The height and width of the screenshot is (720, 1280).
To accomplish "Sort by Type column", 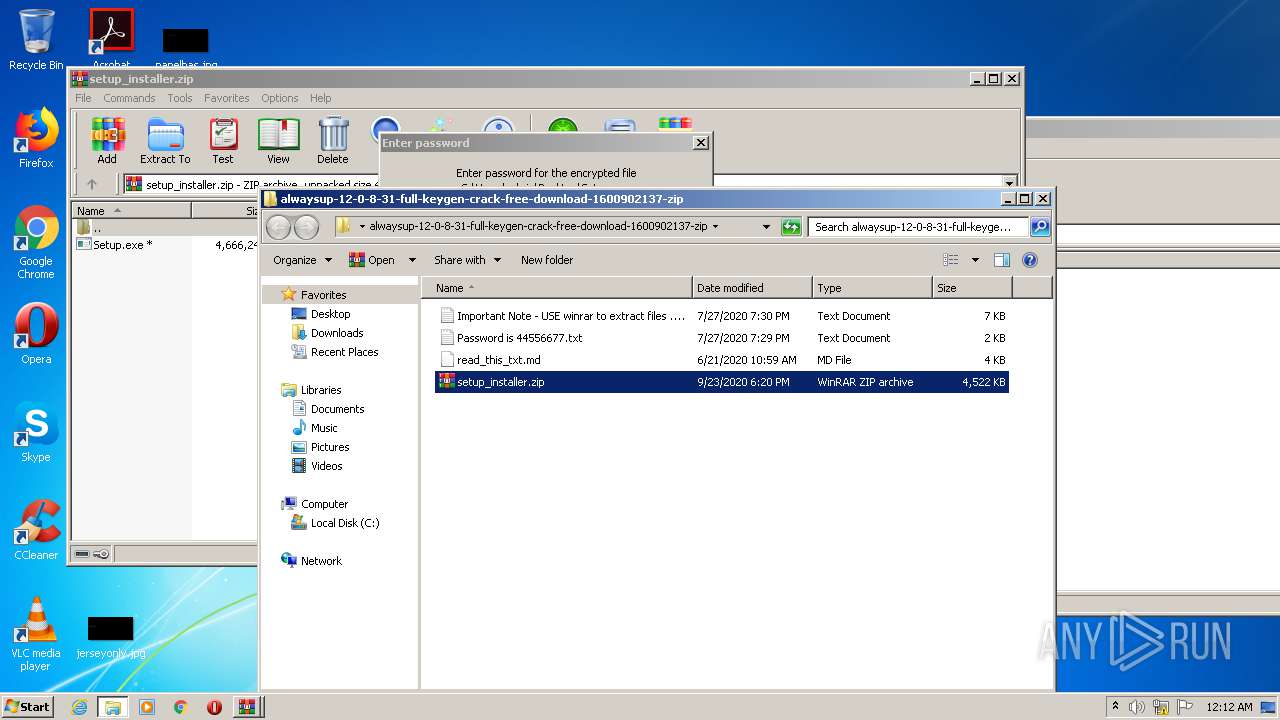I will click(872, 288).
